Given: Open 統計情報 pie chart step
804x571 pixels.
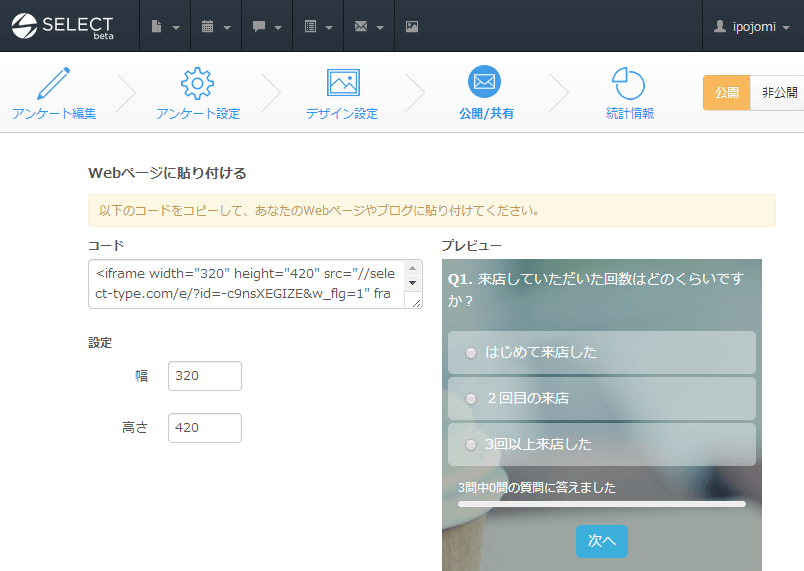Looking at the screenshot, I should pyautogui.click(x=629, y=93).
